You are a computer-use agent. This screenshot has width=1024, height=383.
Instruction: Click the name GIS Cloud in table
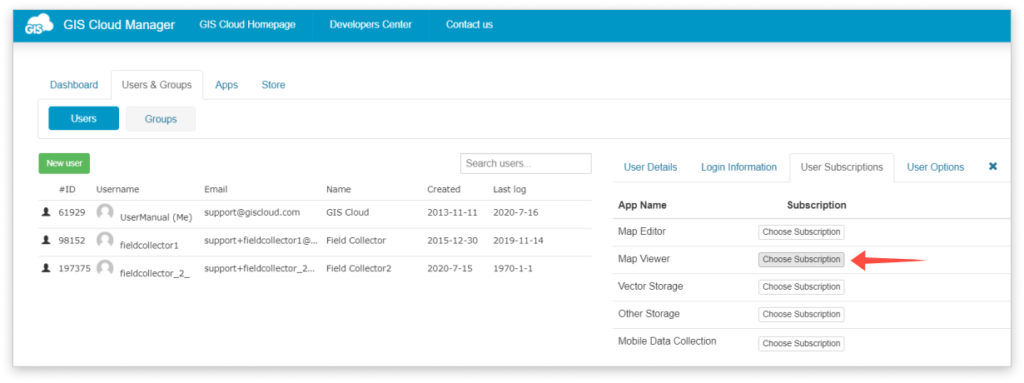click(347, 212)
